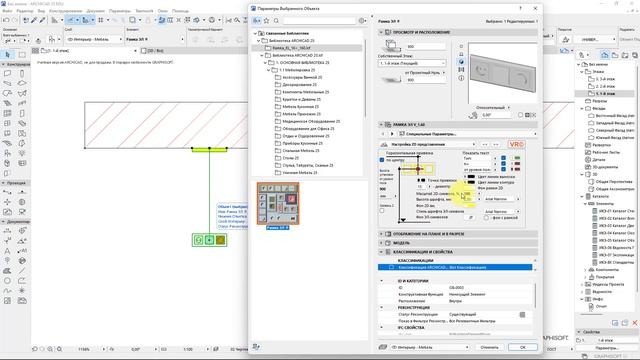The height and width of the screenshot is (360, 640).
Task: Click the folder view icon in library browser
Action: (x=257, y=20)
